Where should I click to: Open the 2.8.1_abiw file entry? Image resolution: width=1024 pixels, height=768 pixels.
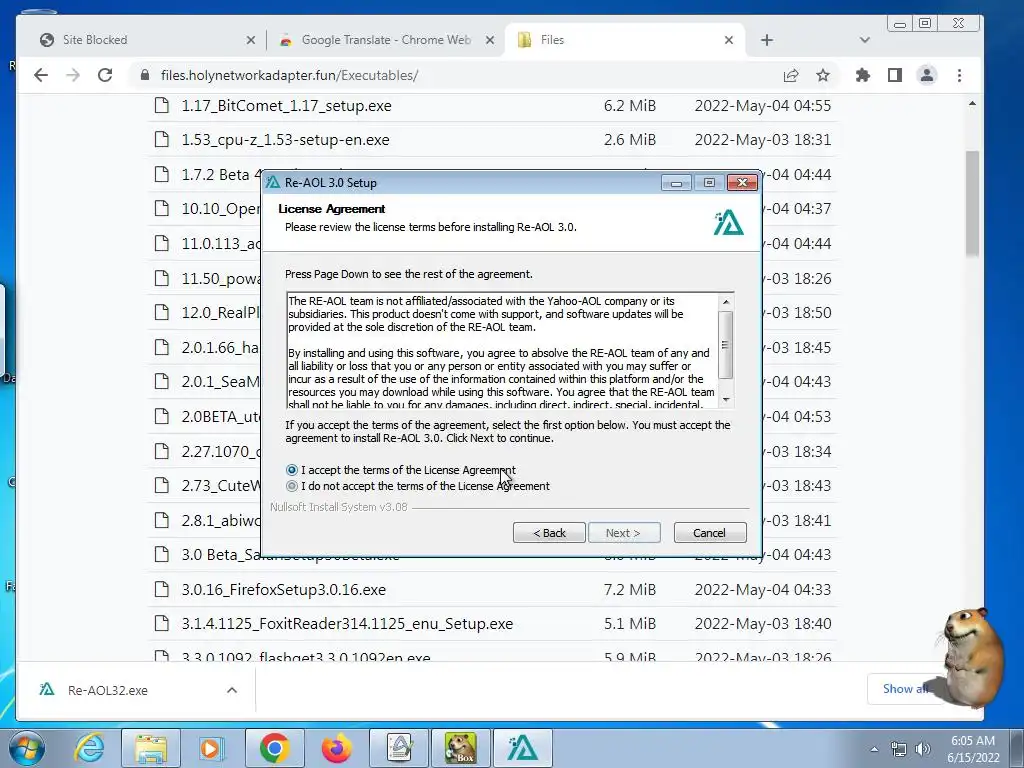coord(221,520)
